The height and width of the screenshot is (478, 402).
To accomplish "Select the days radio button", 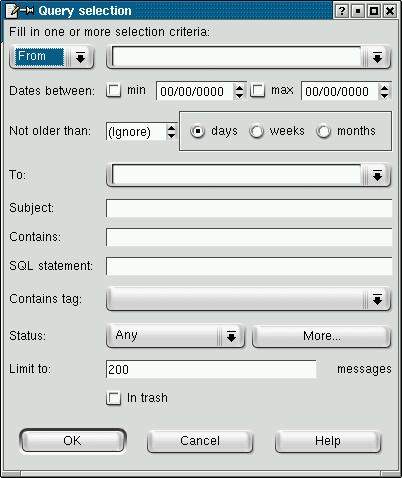I will coord(198,131).
